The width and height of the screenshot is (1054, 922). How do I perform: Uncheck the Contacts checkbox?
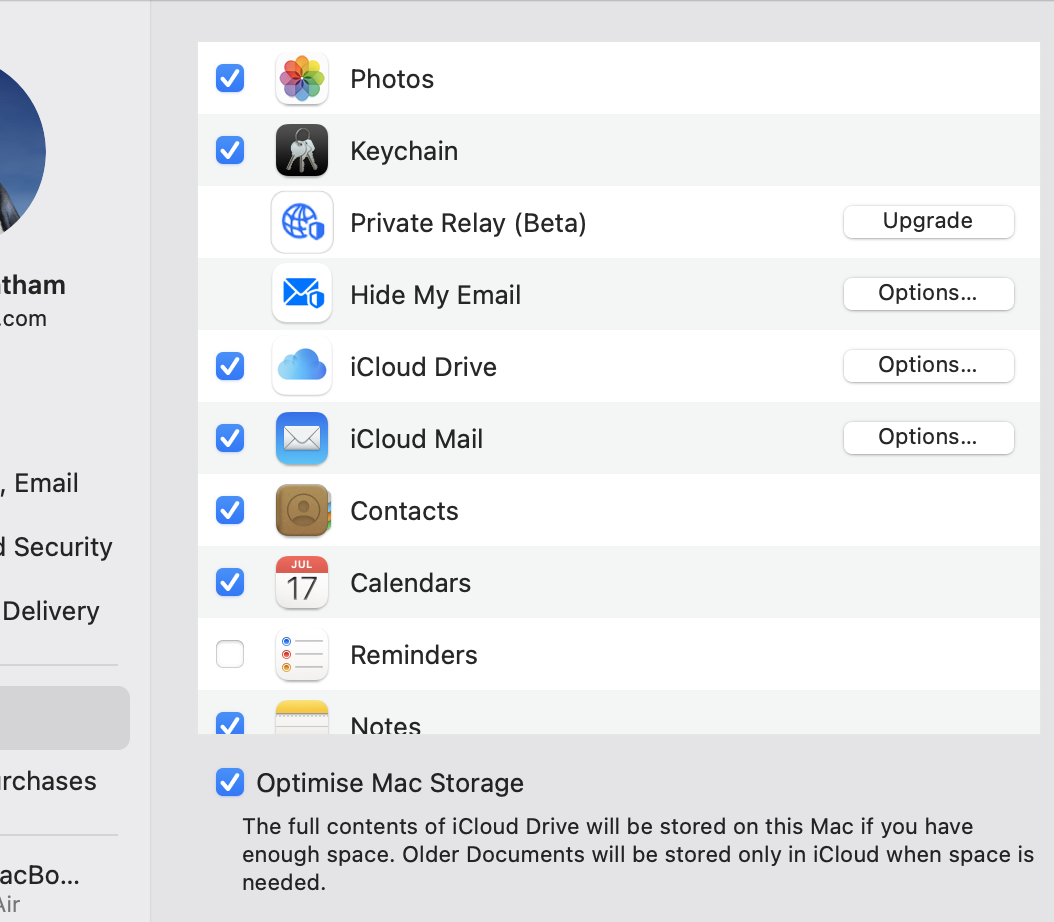pyautogui.click(x=230, y=510)
